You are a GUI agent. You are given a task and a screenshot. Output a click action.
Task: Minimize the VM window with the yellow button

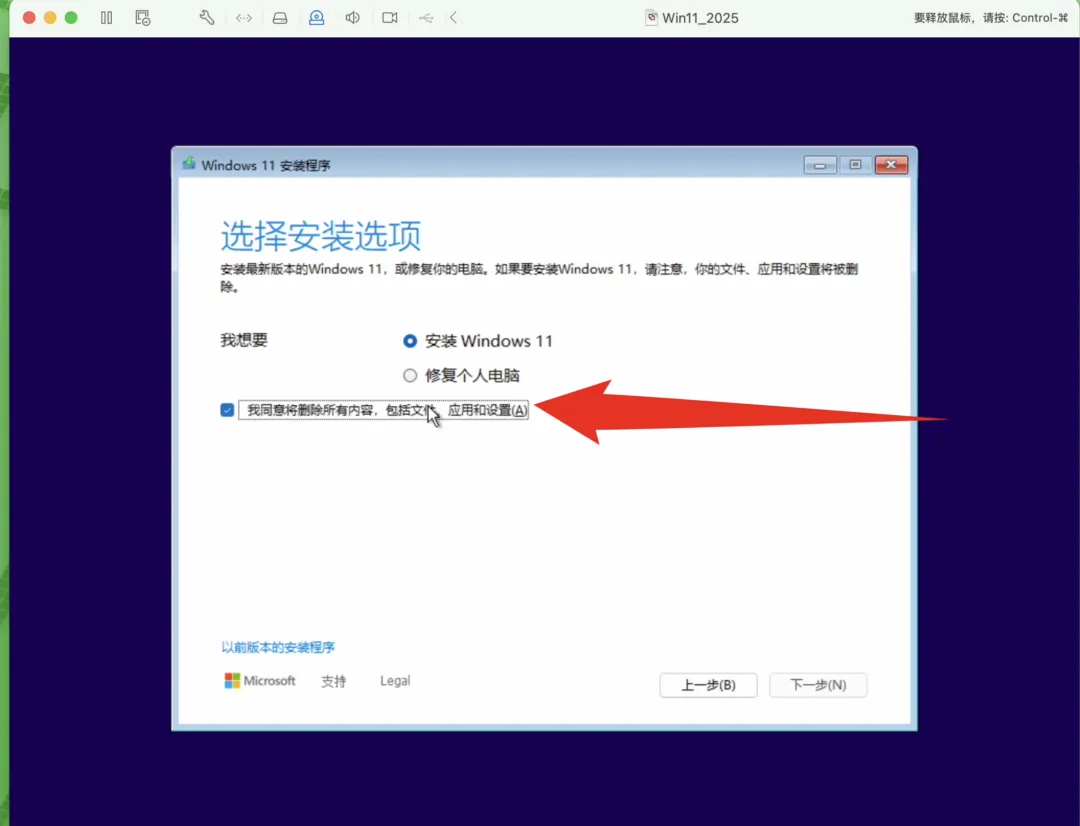coord(50,18)
